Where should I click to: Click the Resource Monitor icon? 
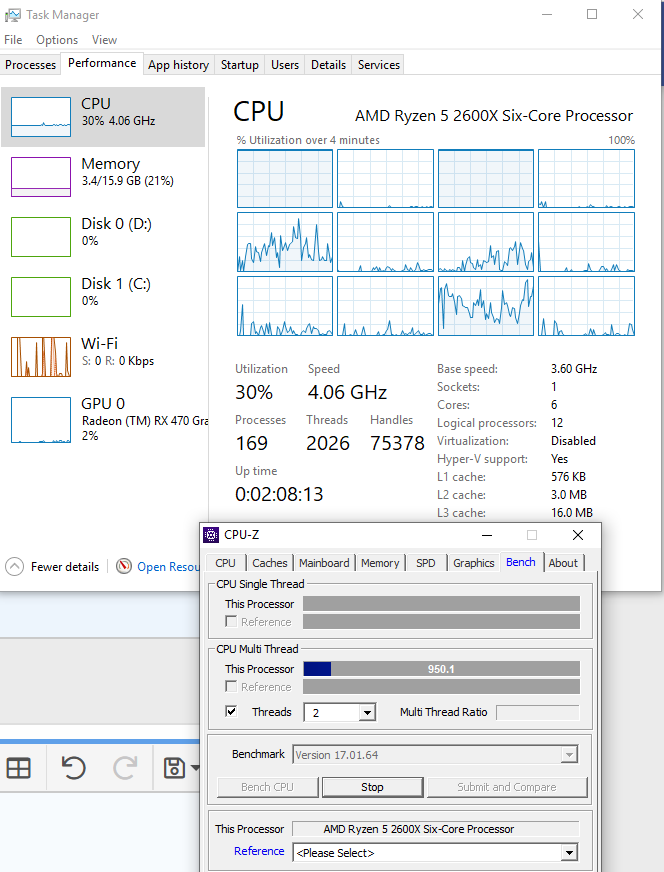pos(124,567)
